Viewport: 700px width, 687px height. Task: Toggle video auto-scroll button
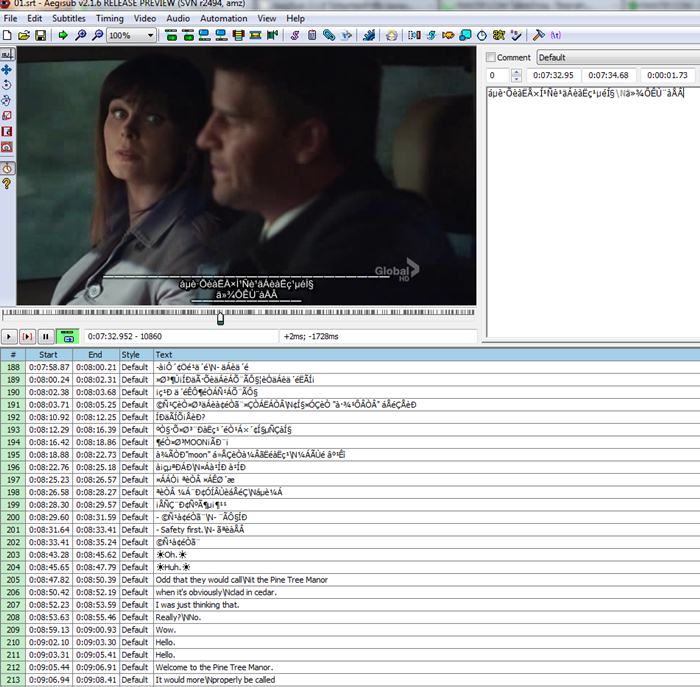click(67, 337)
